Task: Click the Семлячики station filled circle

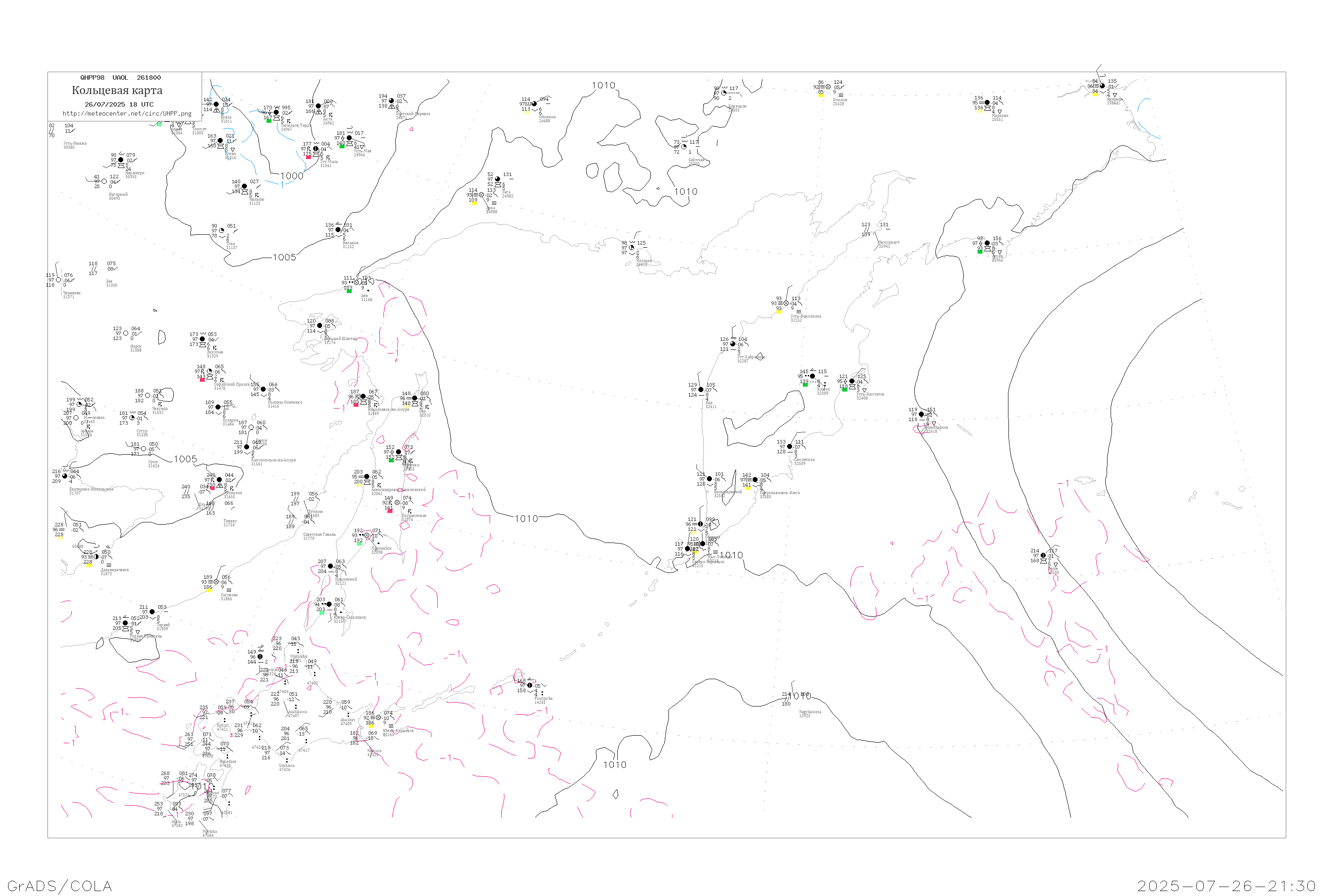Action: 790,447
